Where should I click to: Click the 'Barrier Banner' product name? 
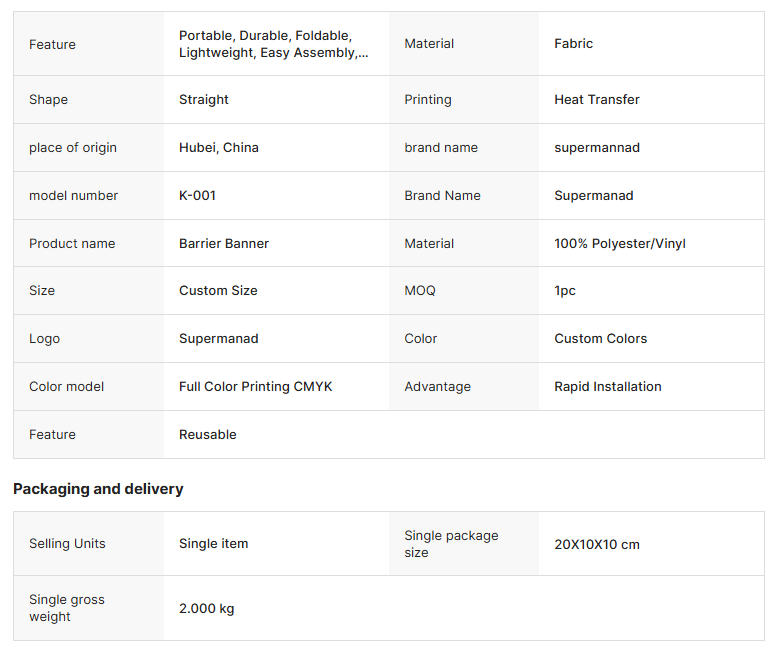(224, 244)
